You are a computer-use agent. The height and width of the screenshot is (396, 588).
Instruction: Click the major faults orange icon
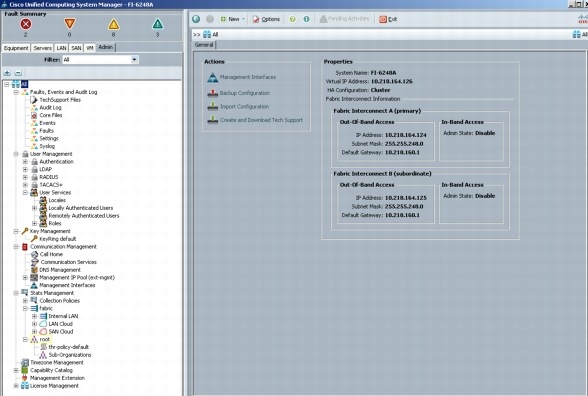pos(70,24)
